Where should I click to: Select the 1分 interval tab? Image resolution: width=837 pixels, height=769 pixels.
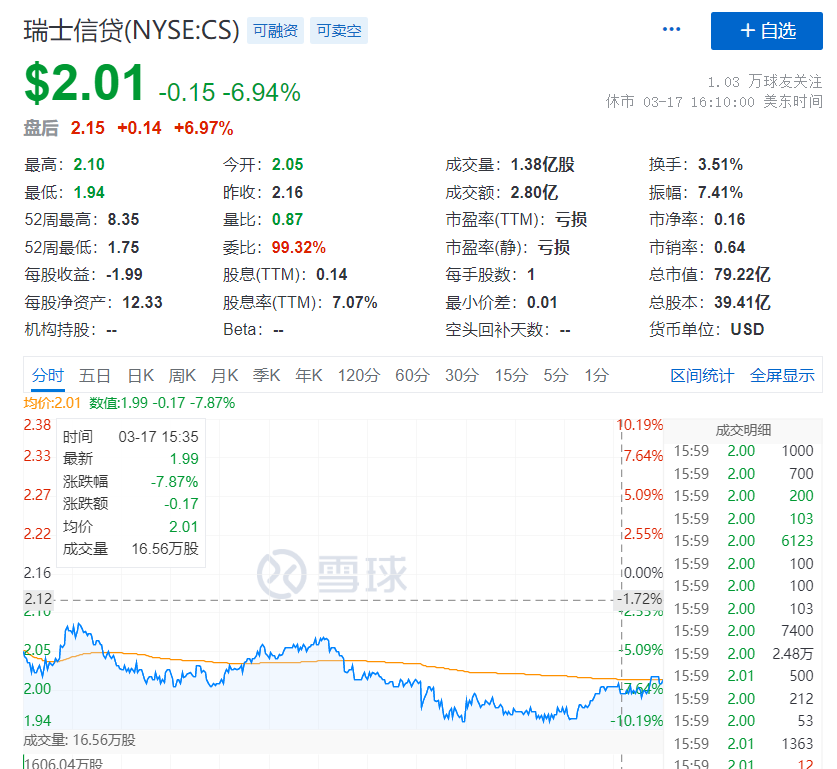click(596, 376)
